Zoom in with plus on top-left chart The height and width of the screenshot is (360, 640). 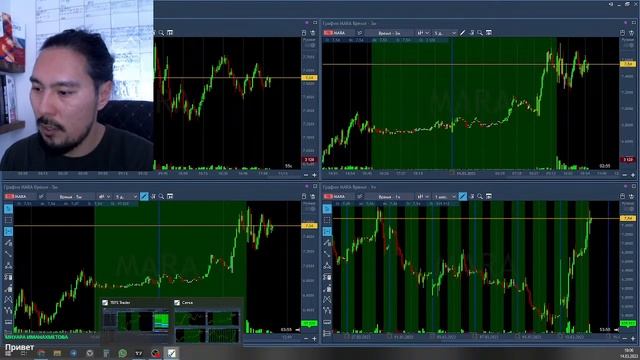[314, 175]
